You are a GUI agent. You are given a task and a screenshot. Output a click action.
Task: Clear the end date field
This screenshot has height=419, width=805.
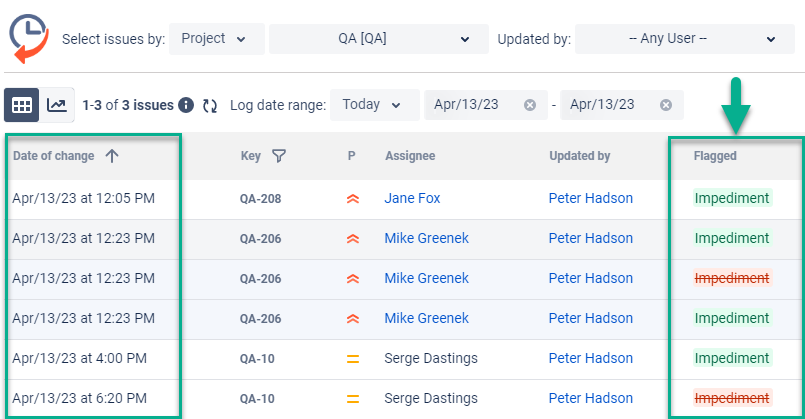click(666, 105)
